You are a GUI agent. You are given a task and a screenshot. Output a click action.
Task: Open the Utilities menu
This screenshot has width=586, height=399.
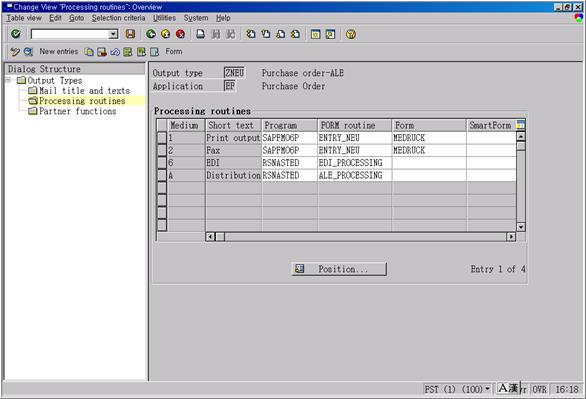164,18
